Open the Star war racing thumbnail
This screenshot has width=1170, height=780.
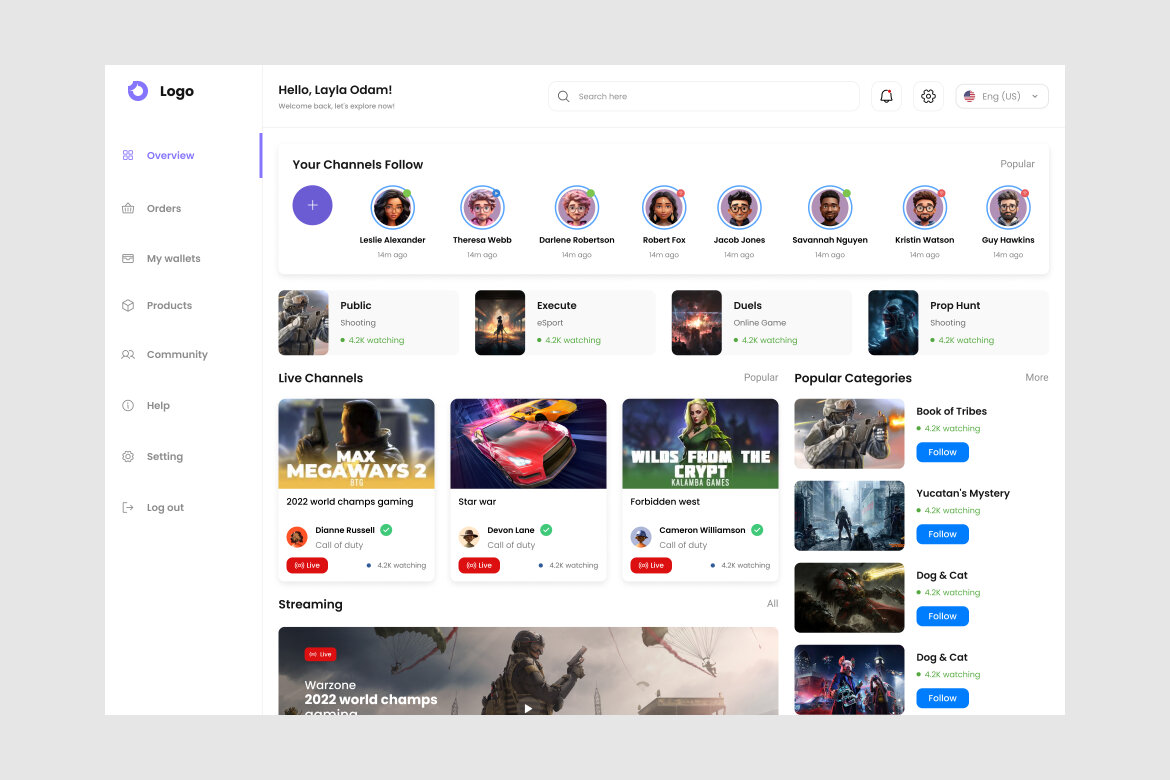528,443
